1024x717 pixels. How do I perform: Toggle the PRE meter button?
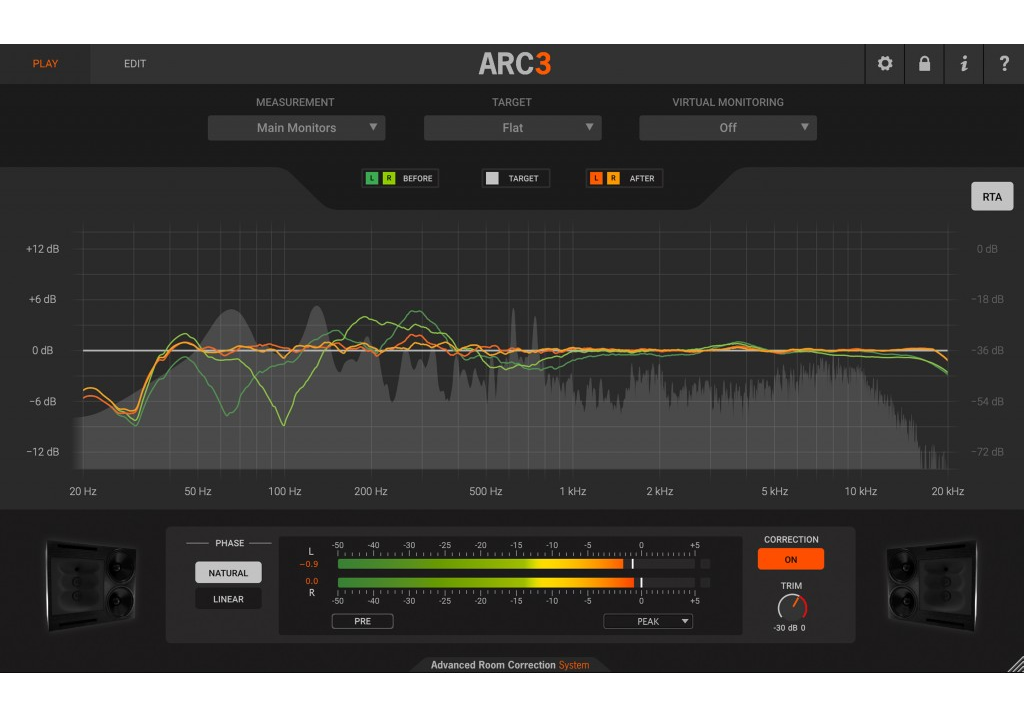tap(362, 621)
